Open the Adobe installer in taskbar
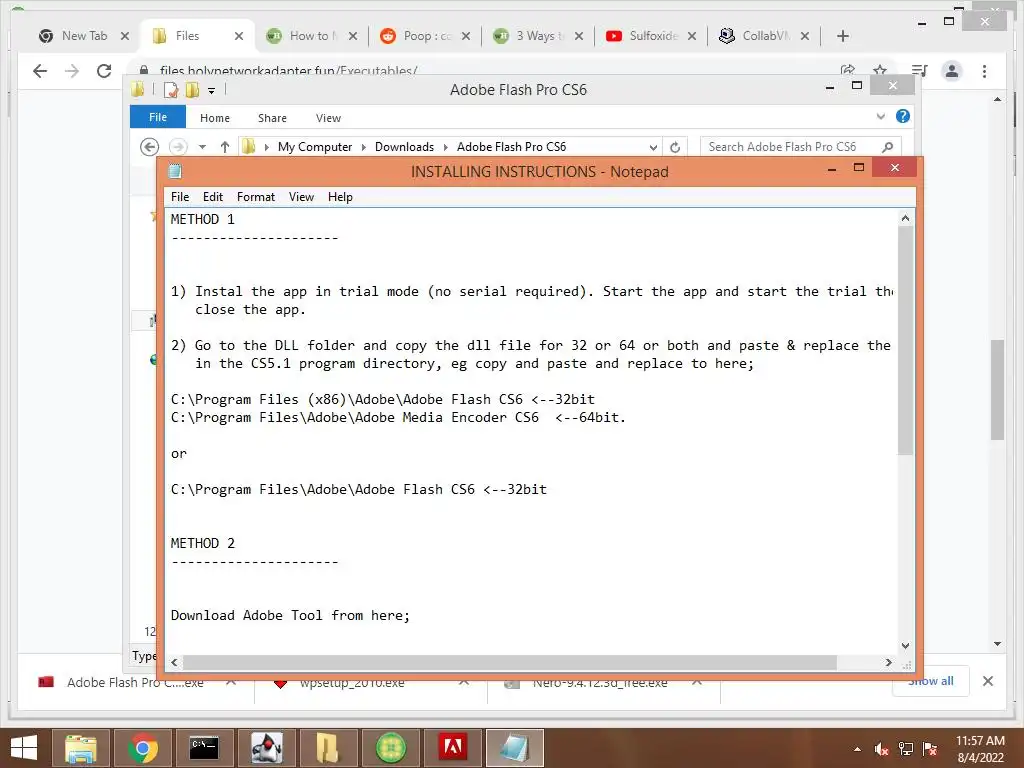The width and height of the screenshot is (1024, 768). [453, 748]
